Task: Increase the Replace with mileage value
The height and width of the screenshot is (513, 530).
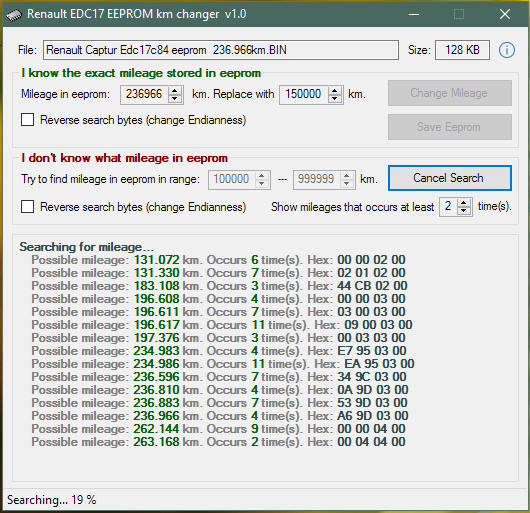Action: 334,91
